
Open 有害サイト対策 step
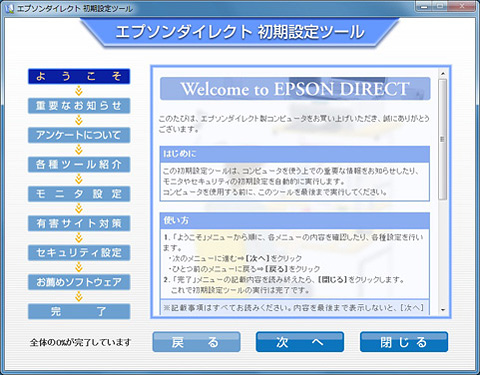click(x=79, y=223)
